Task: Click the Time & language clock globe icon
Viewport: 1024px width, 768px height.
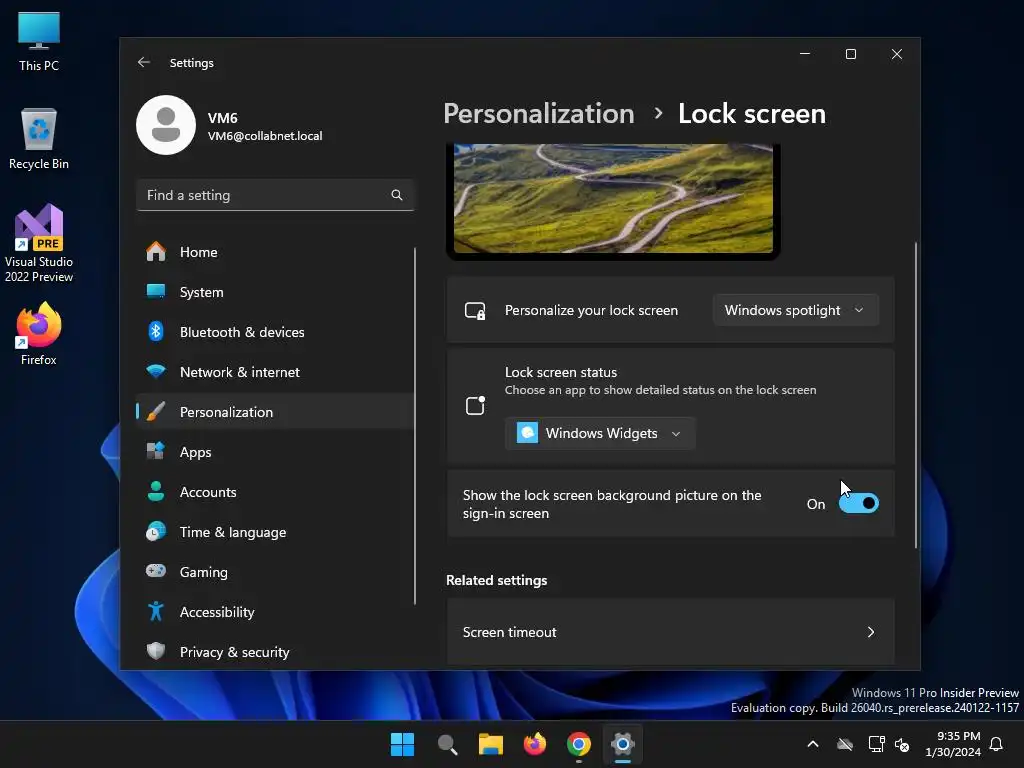Action: [155, 532]
